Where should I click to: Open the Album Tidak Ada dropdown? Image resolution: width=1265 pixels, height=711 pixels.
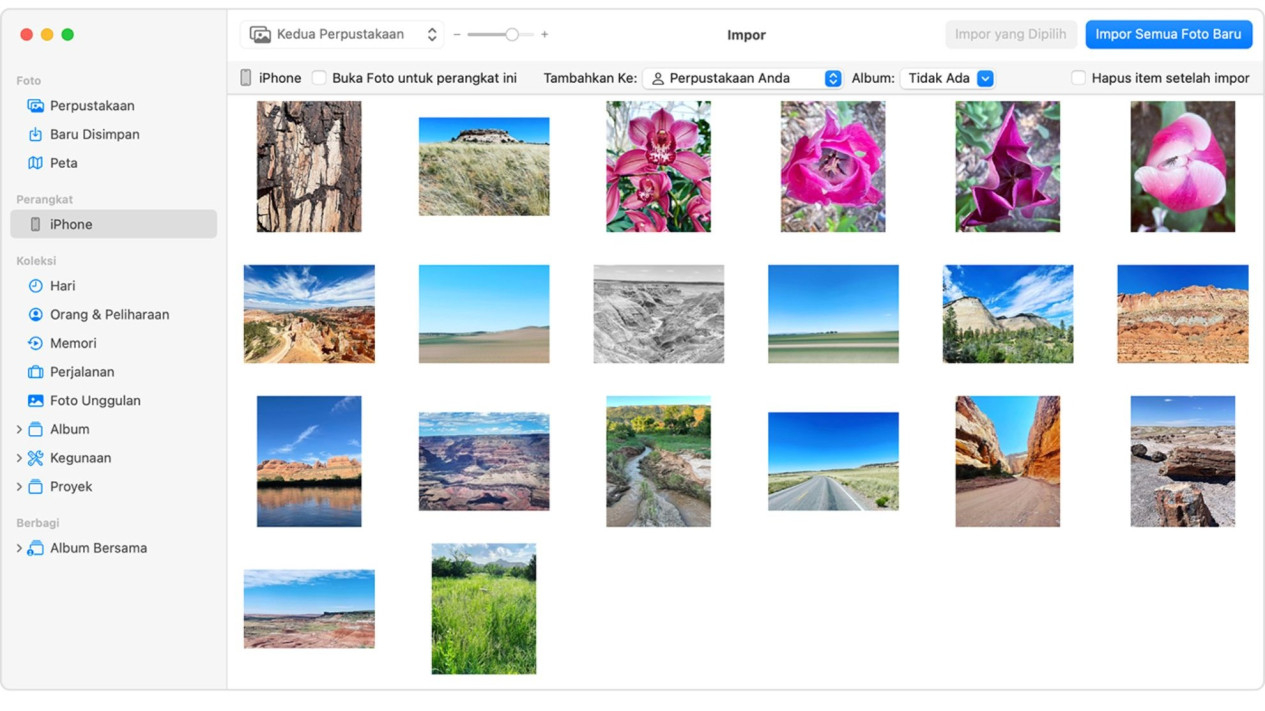coord(947,78)
